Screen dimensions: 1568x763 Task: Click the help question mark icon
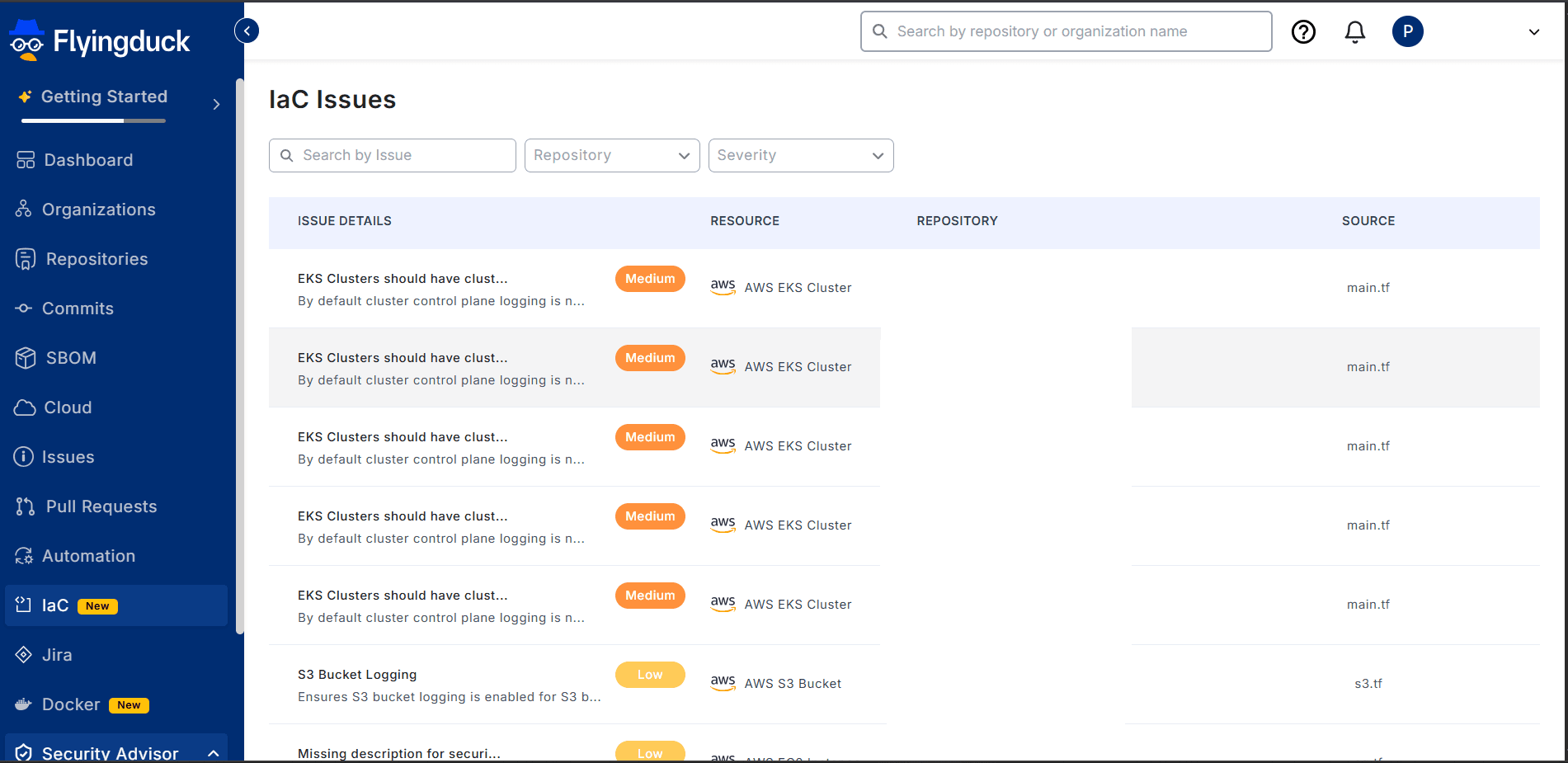tap(1303, 32)
